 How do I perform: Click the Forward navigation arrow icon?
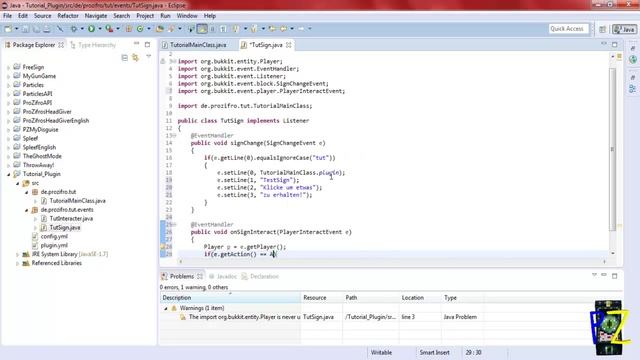(x=301, y=29)
